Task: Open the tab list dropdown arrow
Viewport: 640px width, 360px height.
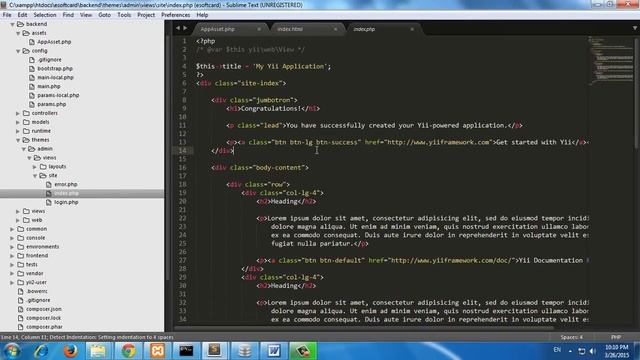Action: coord(635,28)
